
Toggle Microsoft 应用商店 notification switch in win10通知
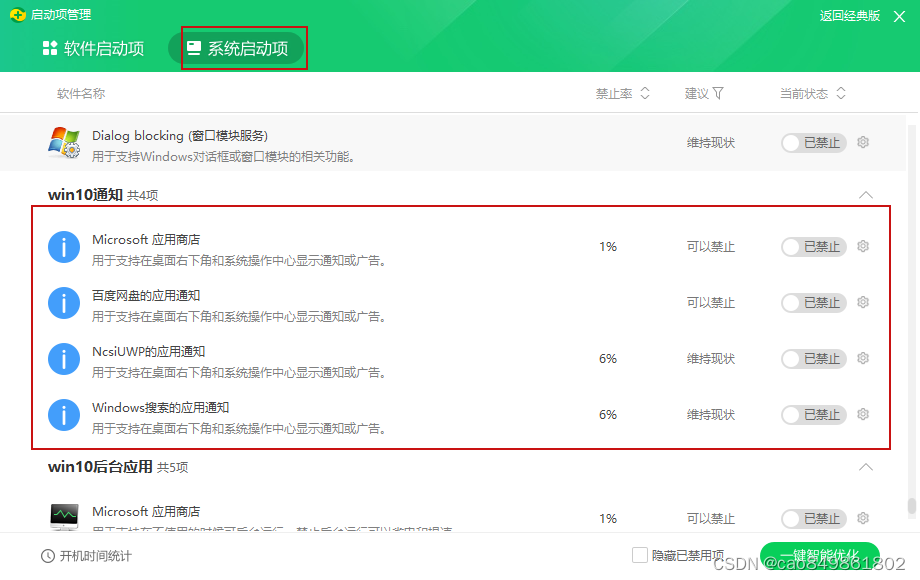pyautogui.click(x=813, y=247)
